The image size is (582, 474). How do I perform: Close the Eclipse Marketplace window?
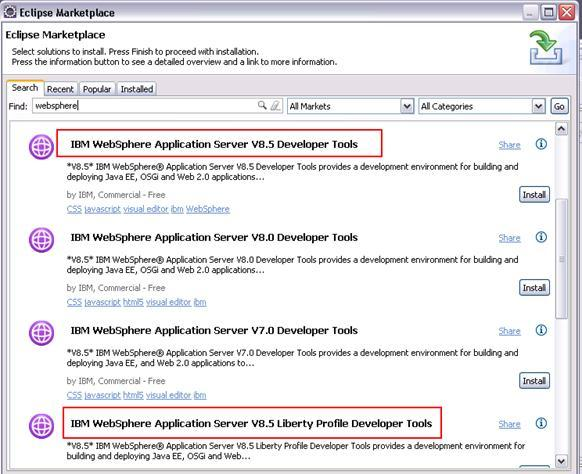567,12
